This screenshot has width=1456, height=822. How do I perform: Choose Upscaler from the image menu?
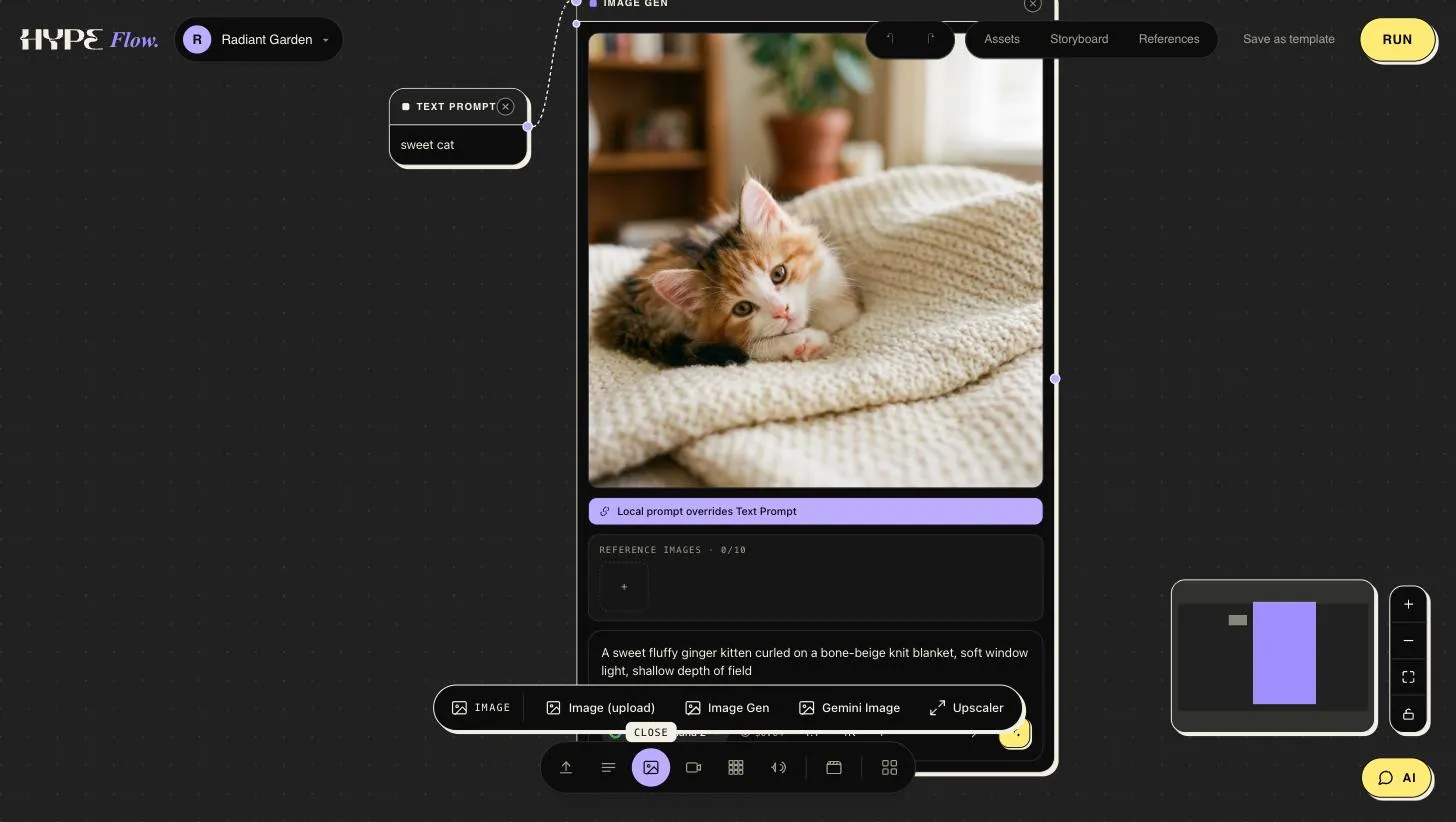pos(966,708)
